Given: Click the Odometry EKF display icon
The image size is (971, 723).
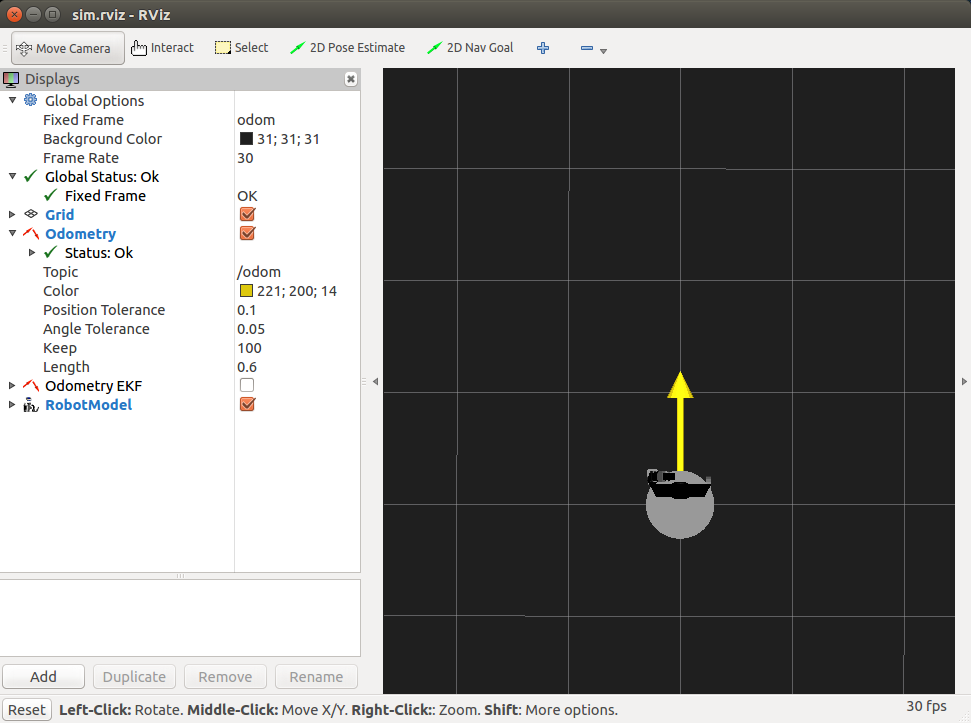Looking at the screenshot, I should [x=31, y=386].
